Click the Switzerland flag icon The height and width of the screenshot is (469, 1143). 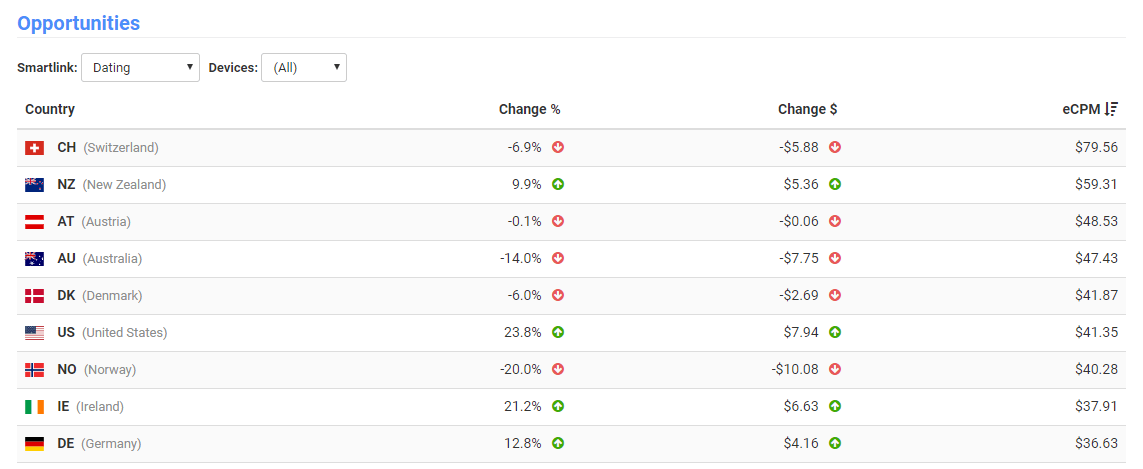(x=34, y=148)
